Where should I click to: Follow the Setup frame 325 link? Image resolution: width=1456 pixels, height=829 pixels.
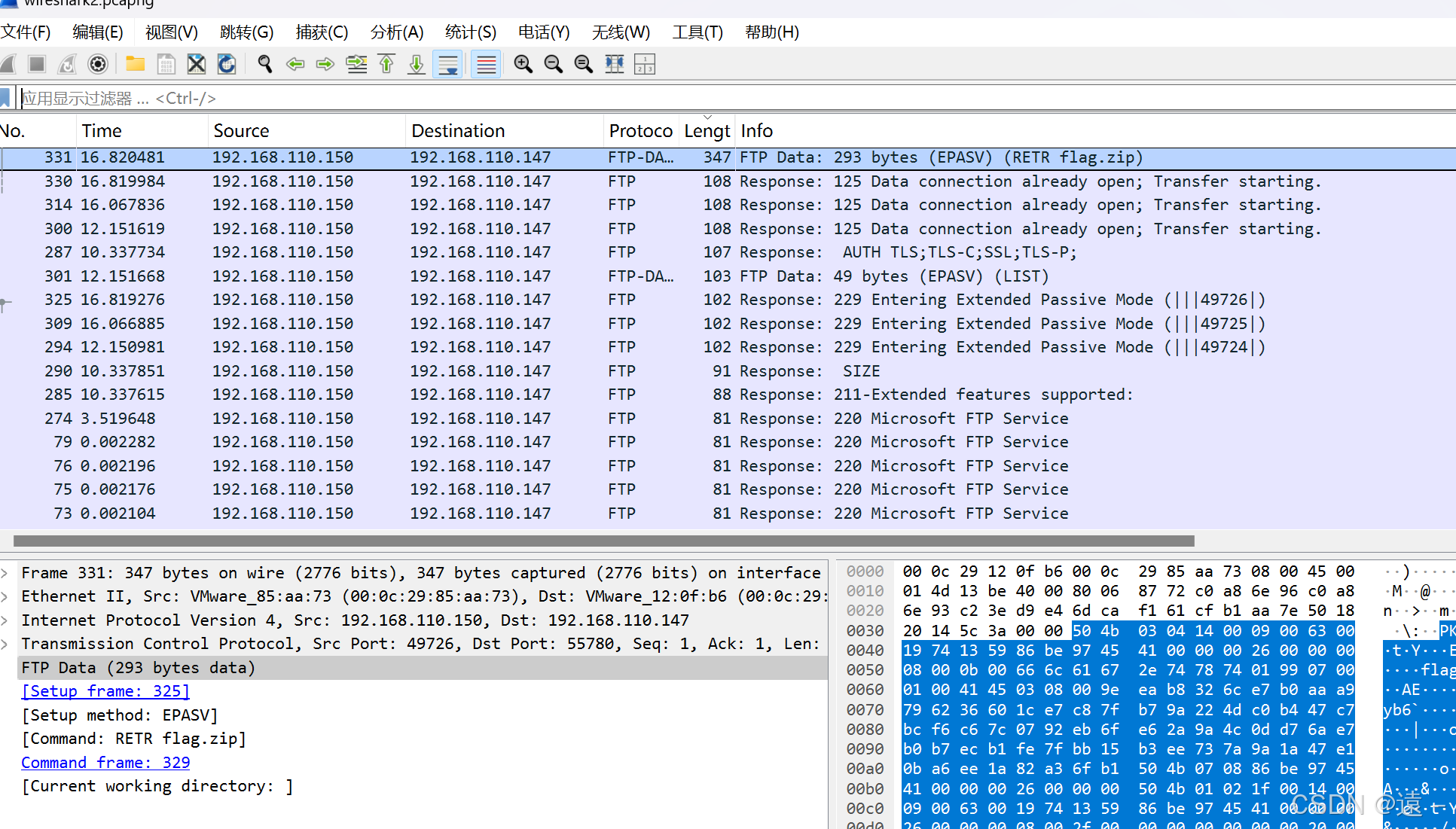coord(105,690)
